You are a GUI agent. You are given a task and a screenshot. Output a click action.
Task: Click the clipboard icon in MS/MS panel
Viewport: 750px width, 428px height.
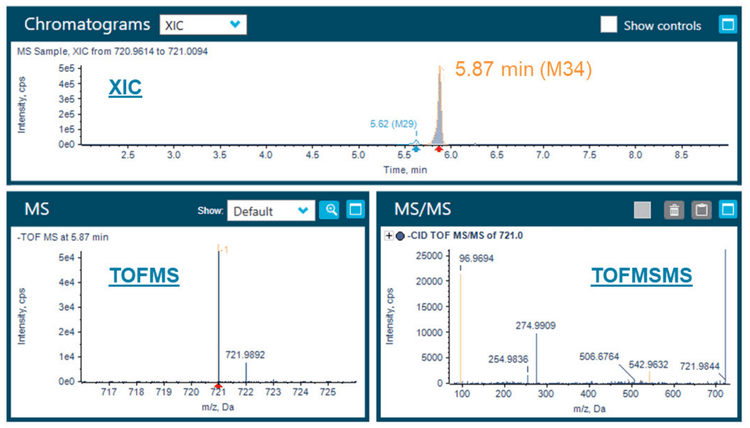(x=701, y=210)
